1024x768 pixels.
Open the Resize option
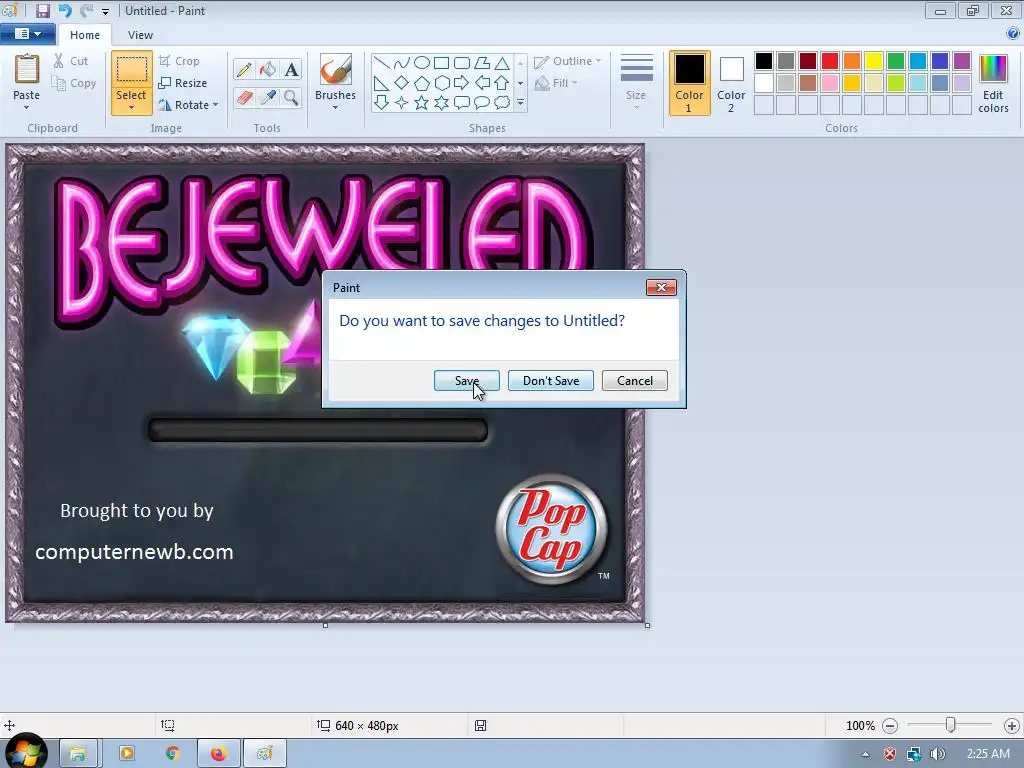(183, 83)
